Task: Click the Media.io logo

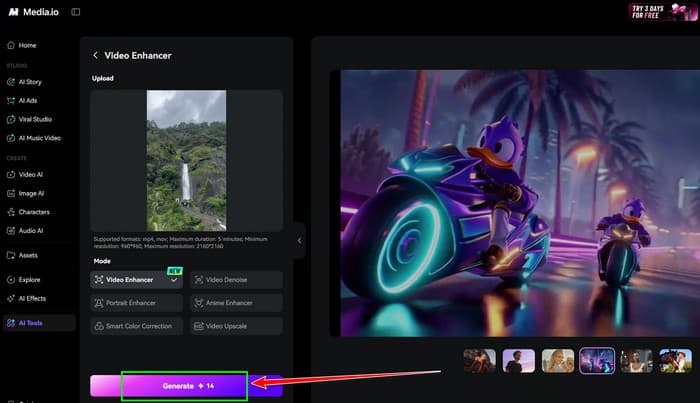Action: (33, 12)
